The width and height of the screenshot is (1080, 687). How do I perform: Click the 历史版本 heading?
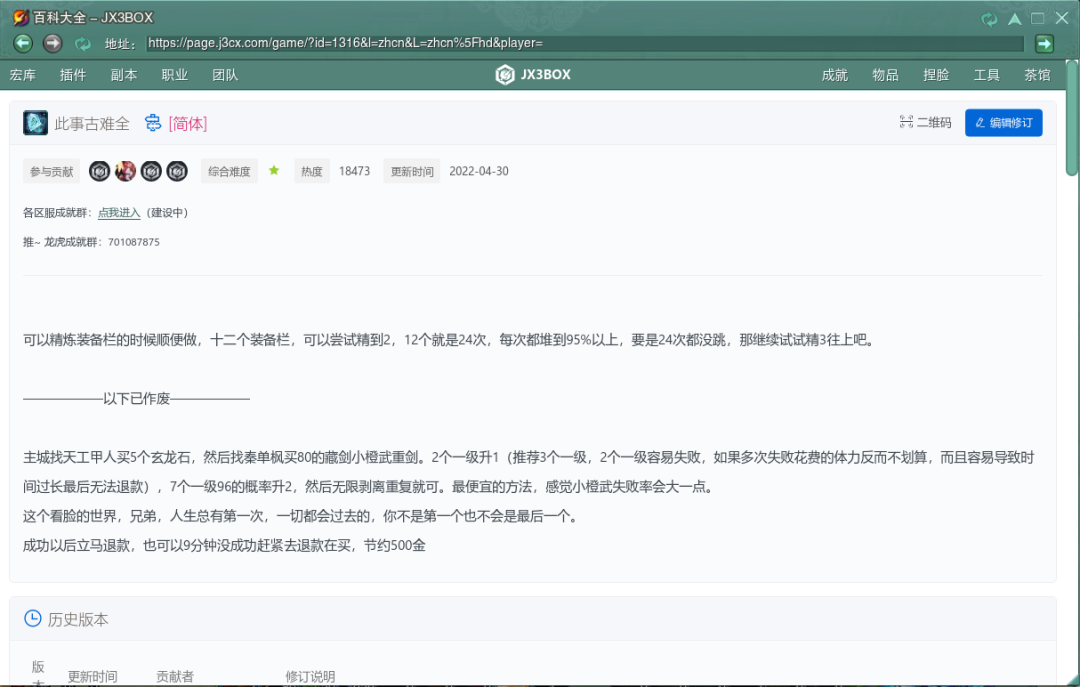[x=78, y=619]
